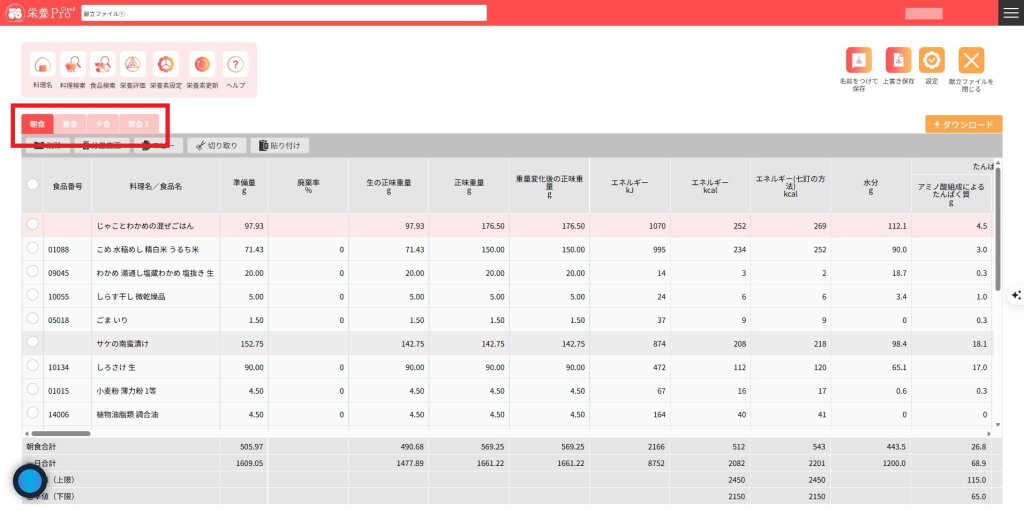Viewport: 1024px width, 511px height.
Task: Check the しろさけ 生 row checkbox
Action: click(33, 367)
